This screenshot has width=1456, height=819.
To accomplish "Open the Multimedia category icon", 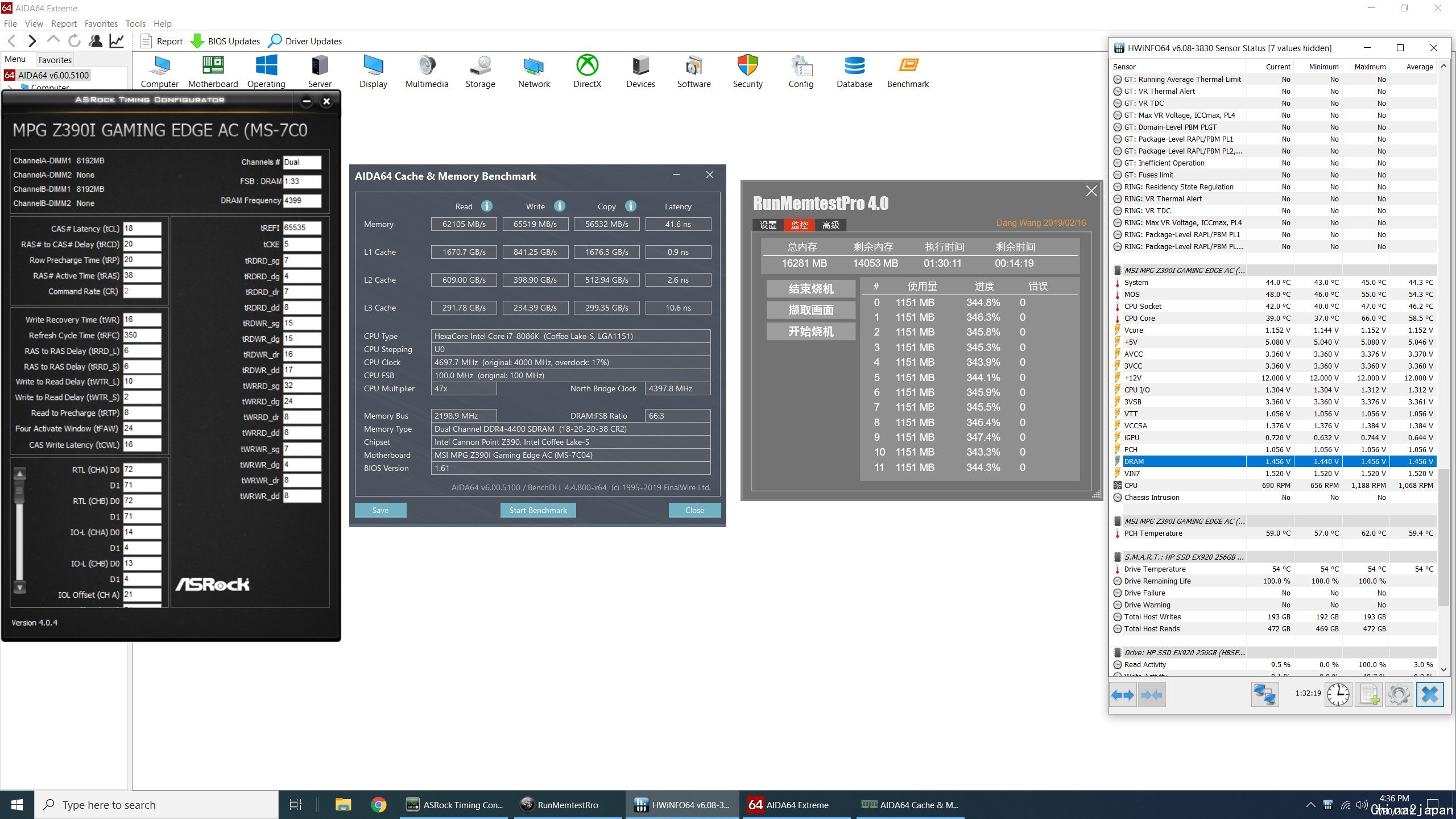I will tap(427, 71).
